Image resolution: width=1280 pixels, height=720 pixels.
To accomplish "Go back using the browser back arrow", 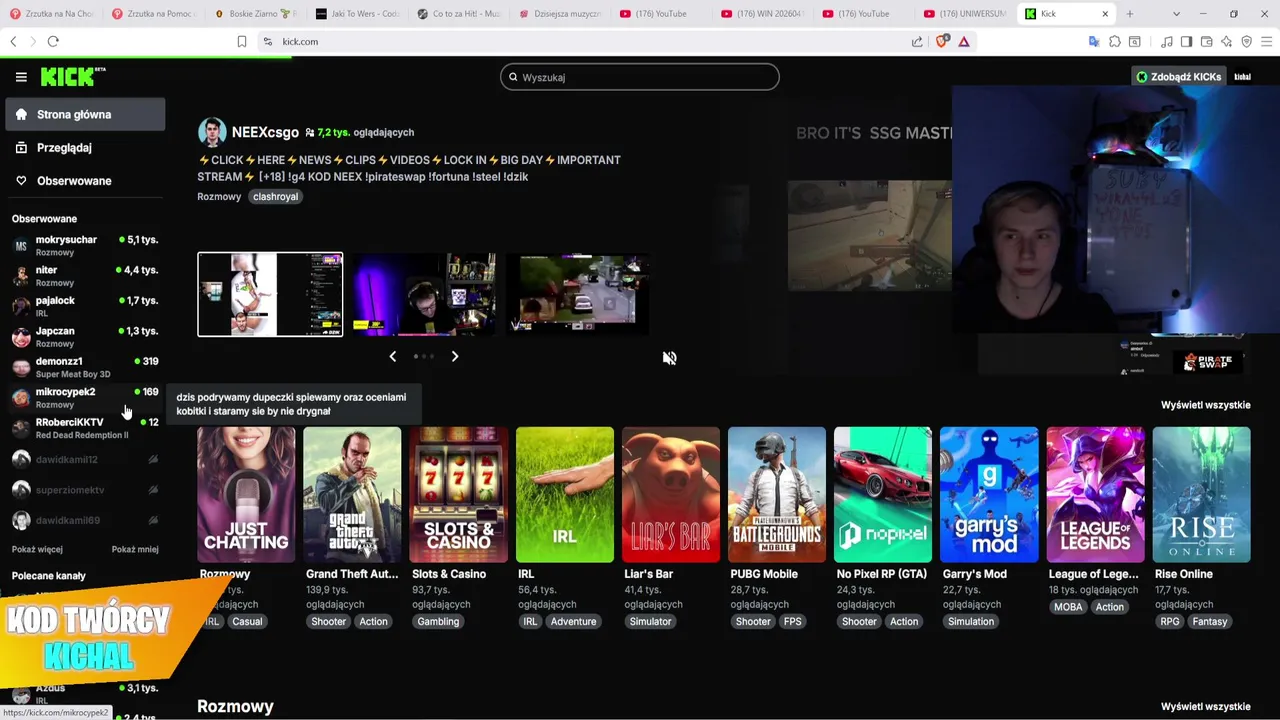I will point(13,41).
